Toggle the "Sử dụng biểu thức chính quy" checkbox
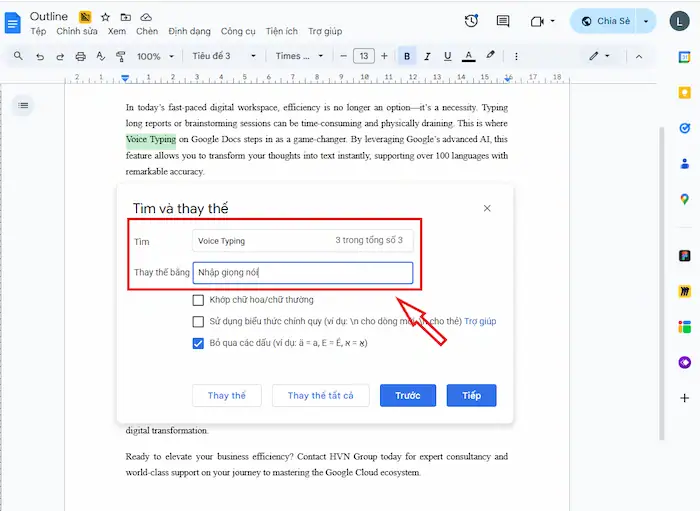700x511 pixels. (x=198, y=322)
